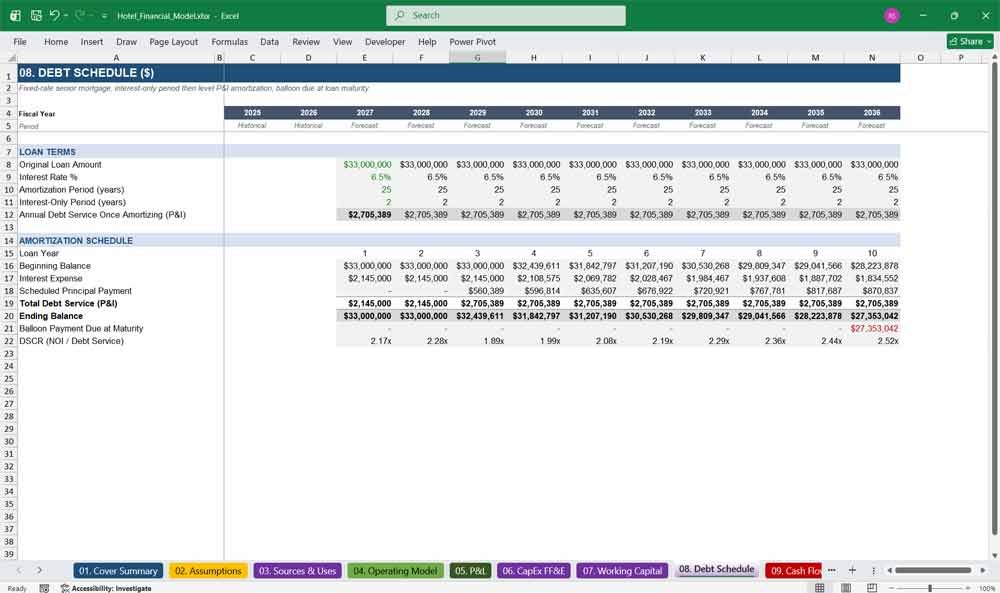The width and height of the screenshot is (1000, 593).
Task: Switch to 01. Cover Summary sheet
Action: (118, 571)
